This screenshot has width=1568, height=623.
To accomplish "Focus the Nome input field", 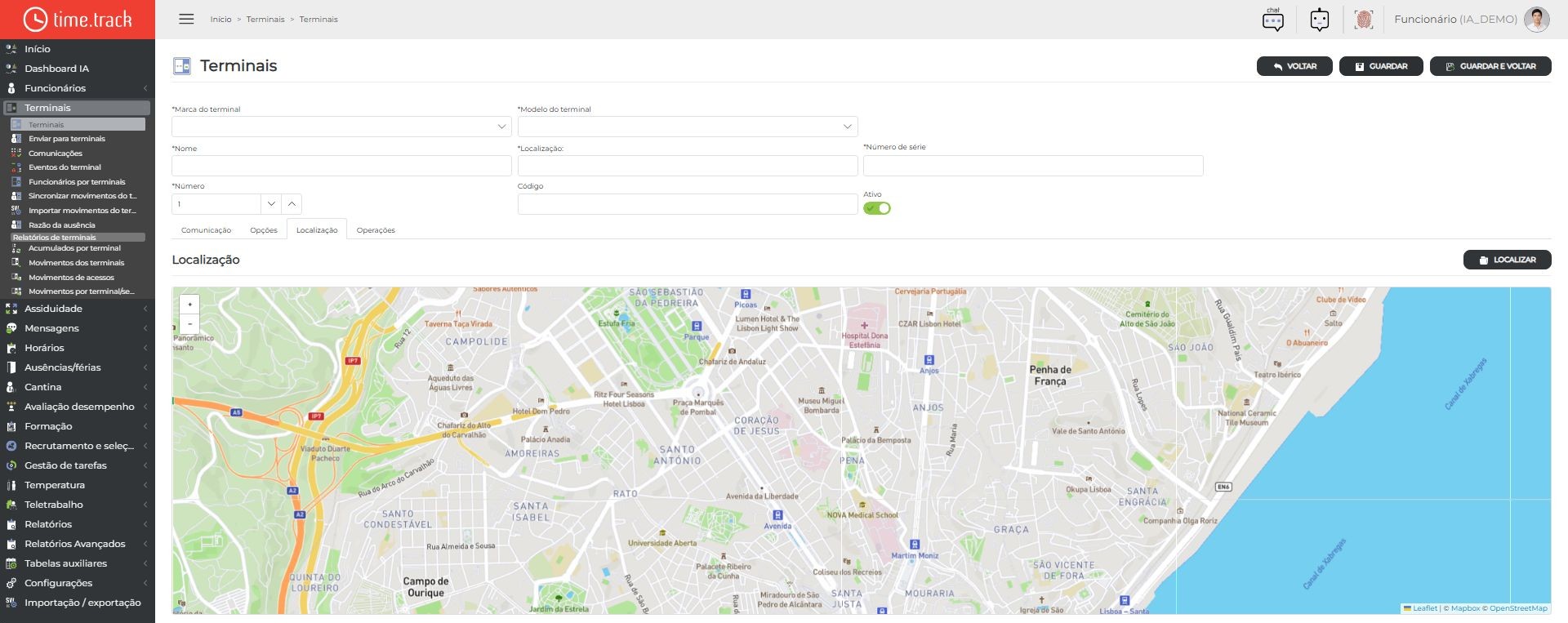I will click(341, 166).
